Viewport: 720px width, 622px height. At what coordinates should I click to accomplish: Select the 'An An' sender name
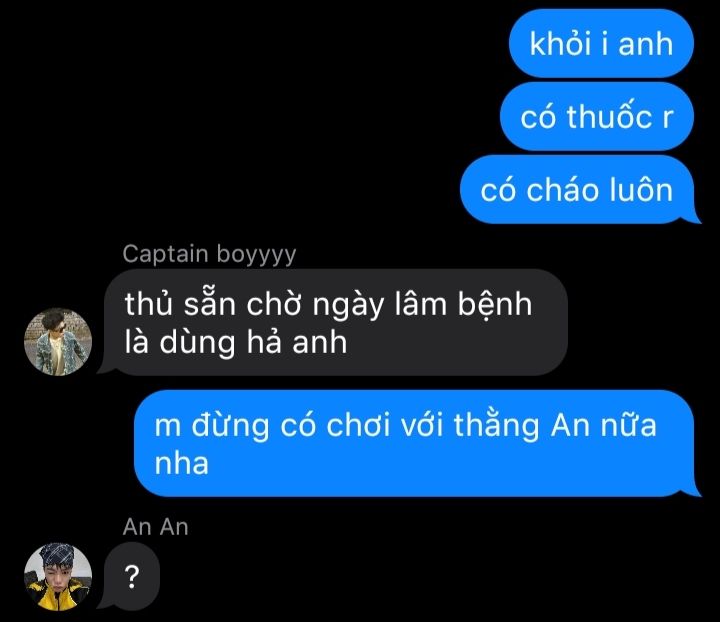point(156,527)
